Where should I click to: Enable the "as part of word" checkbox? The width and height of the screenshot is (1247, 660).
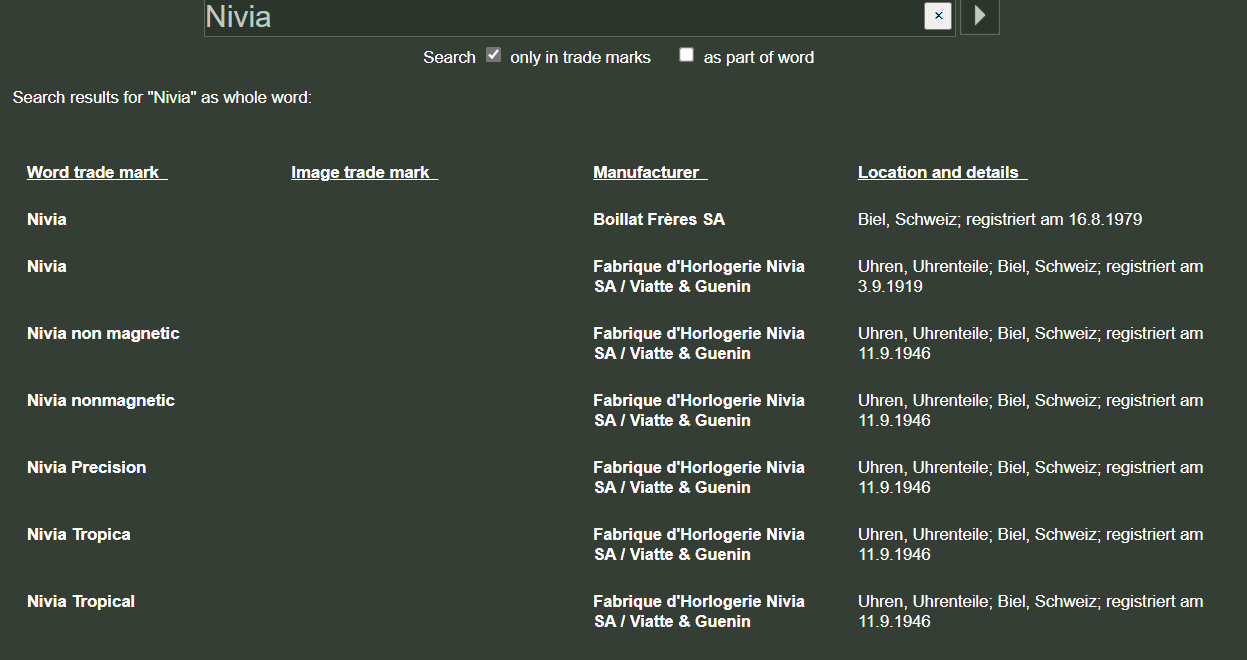[x=686, y=55]
